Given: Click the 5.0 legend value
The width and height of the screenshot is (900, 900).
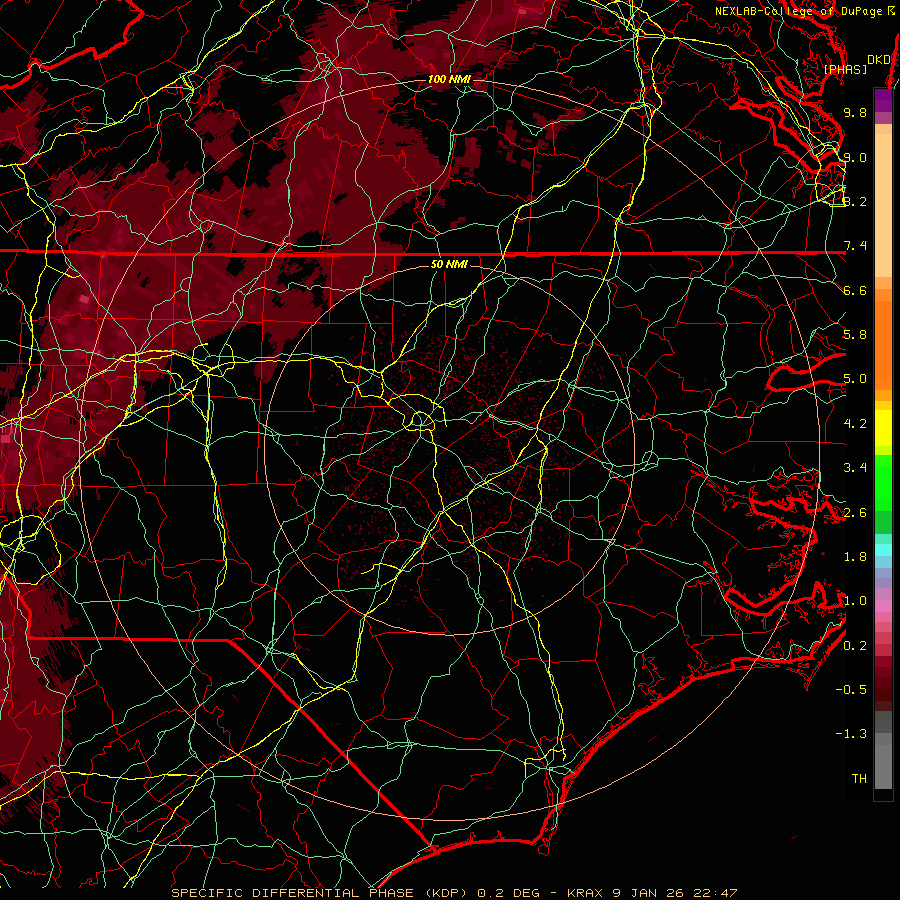Looking at the screenshot, I should [x=855, y=379].
